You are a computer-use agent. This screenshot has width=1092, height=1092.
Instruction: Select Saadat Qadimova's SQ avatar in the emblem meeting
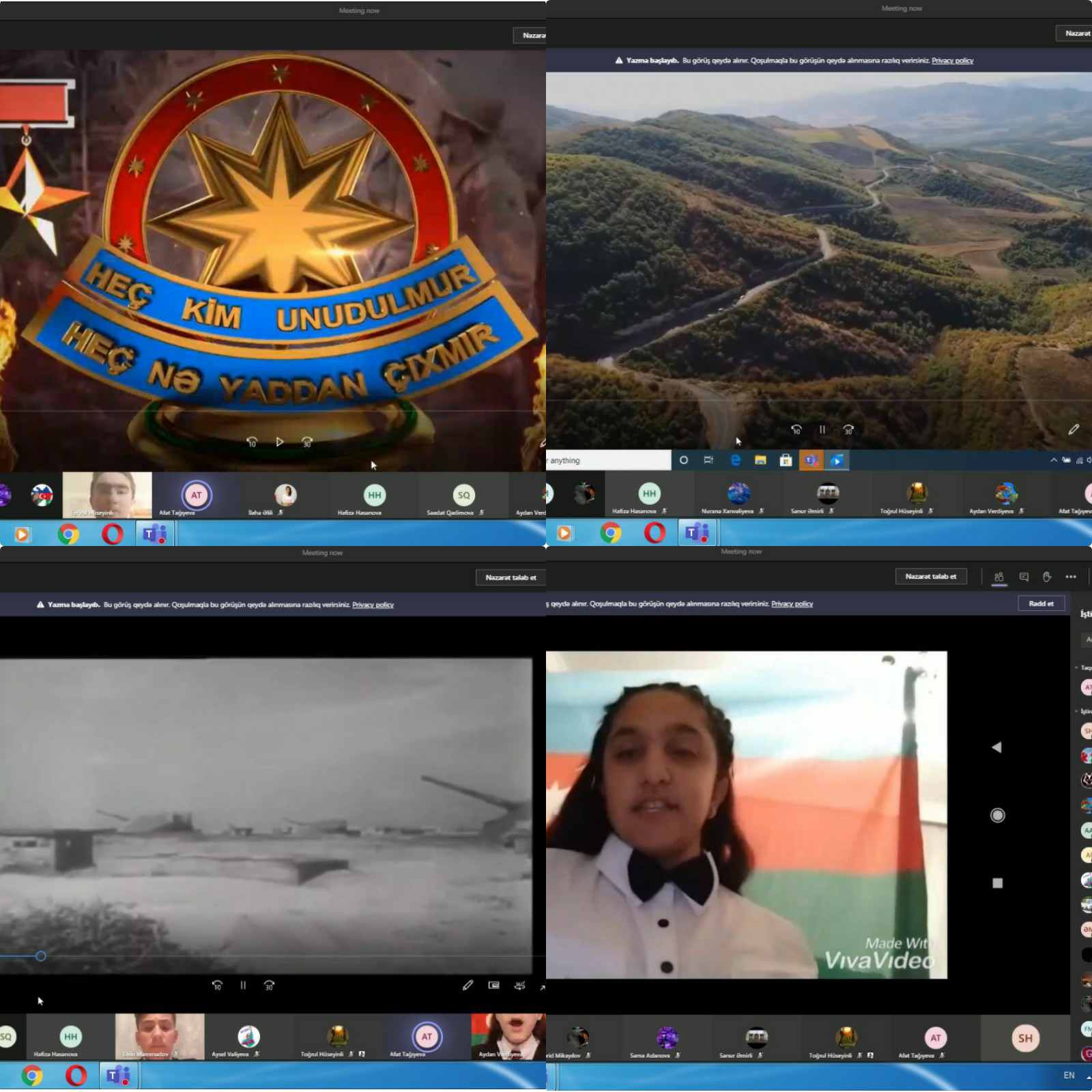pyautogui.click(x=463, y=495)
